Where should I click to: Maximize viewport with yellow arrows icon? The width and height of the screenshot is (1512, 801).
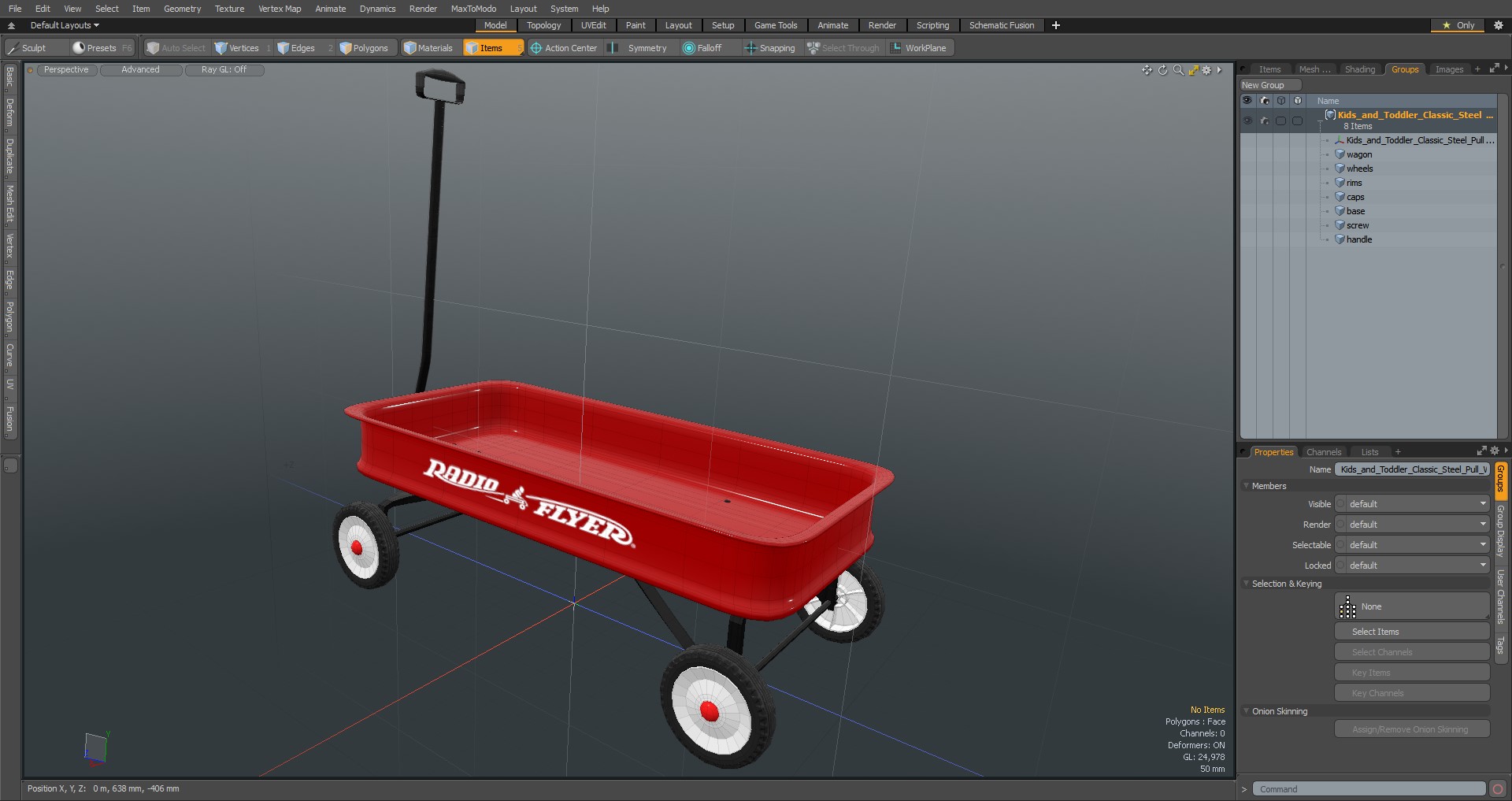tap(1194, 70)
